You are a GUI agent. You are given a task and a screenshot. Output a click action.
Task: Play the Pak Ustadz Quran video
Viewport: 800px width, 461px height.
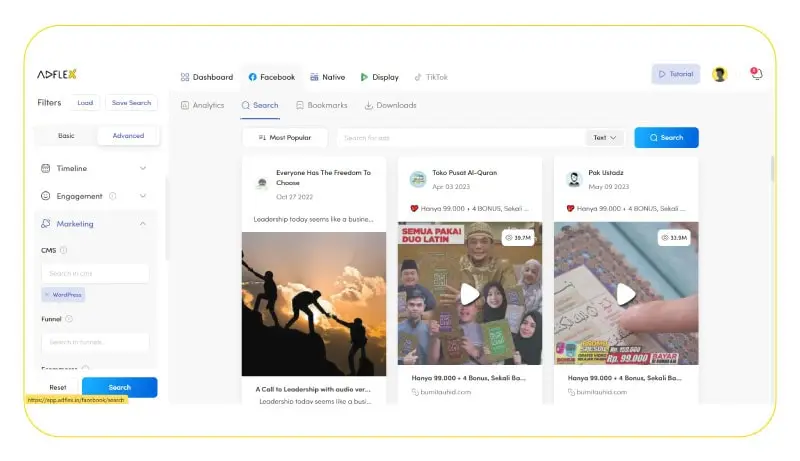[626, 294]
